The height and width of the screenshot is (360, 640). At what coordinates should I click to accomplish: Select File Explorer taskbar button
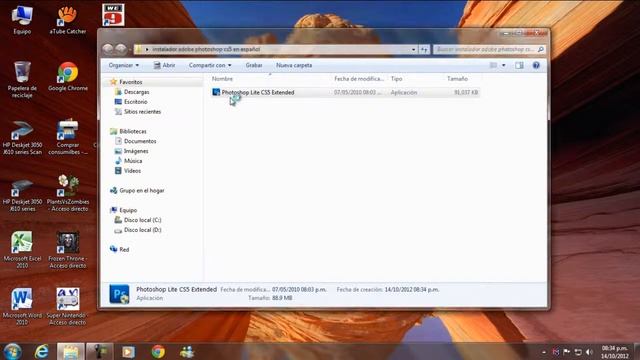pos(71,351)
